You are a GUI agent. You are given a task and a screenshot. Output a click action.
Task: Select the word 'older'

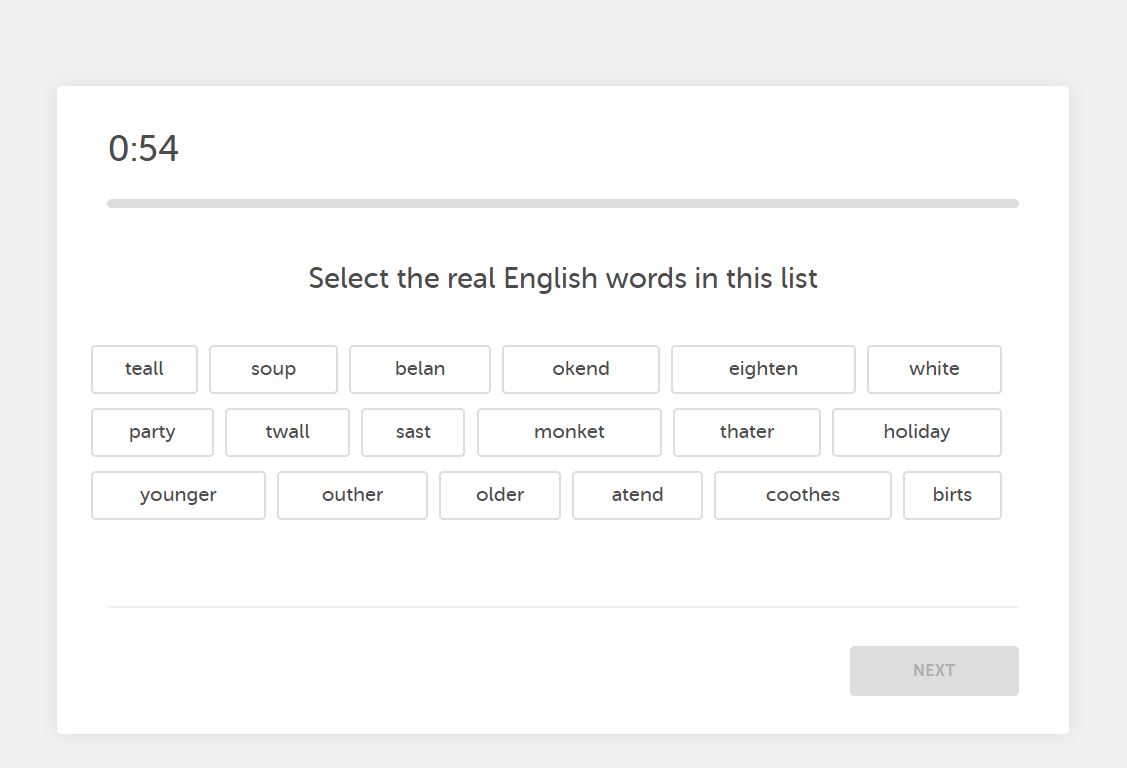pos(499,495)
